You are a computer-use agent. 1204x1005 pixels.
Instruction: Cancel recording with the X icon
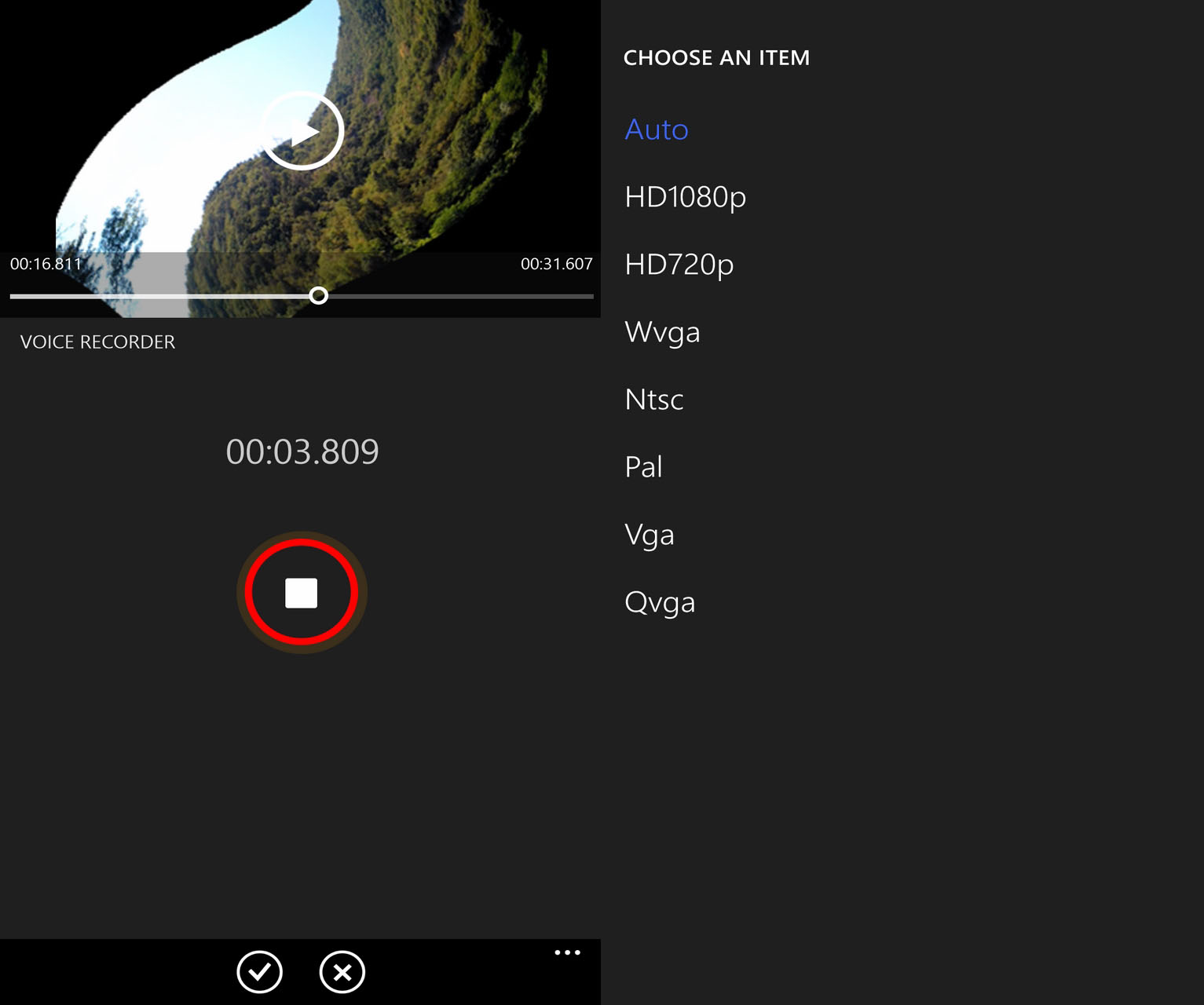342,972
